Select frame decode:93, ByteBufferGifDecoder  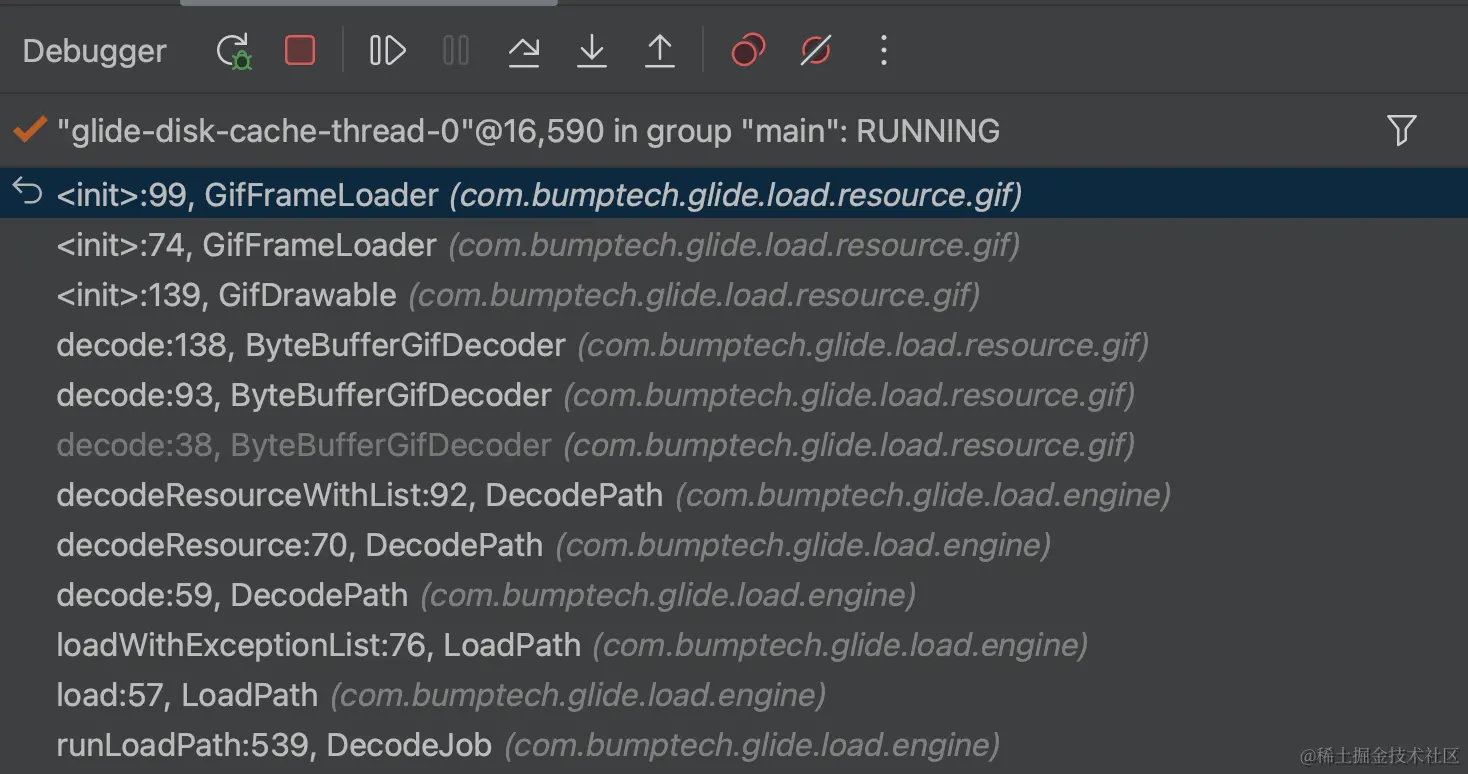pos(734,394)
